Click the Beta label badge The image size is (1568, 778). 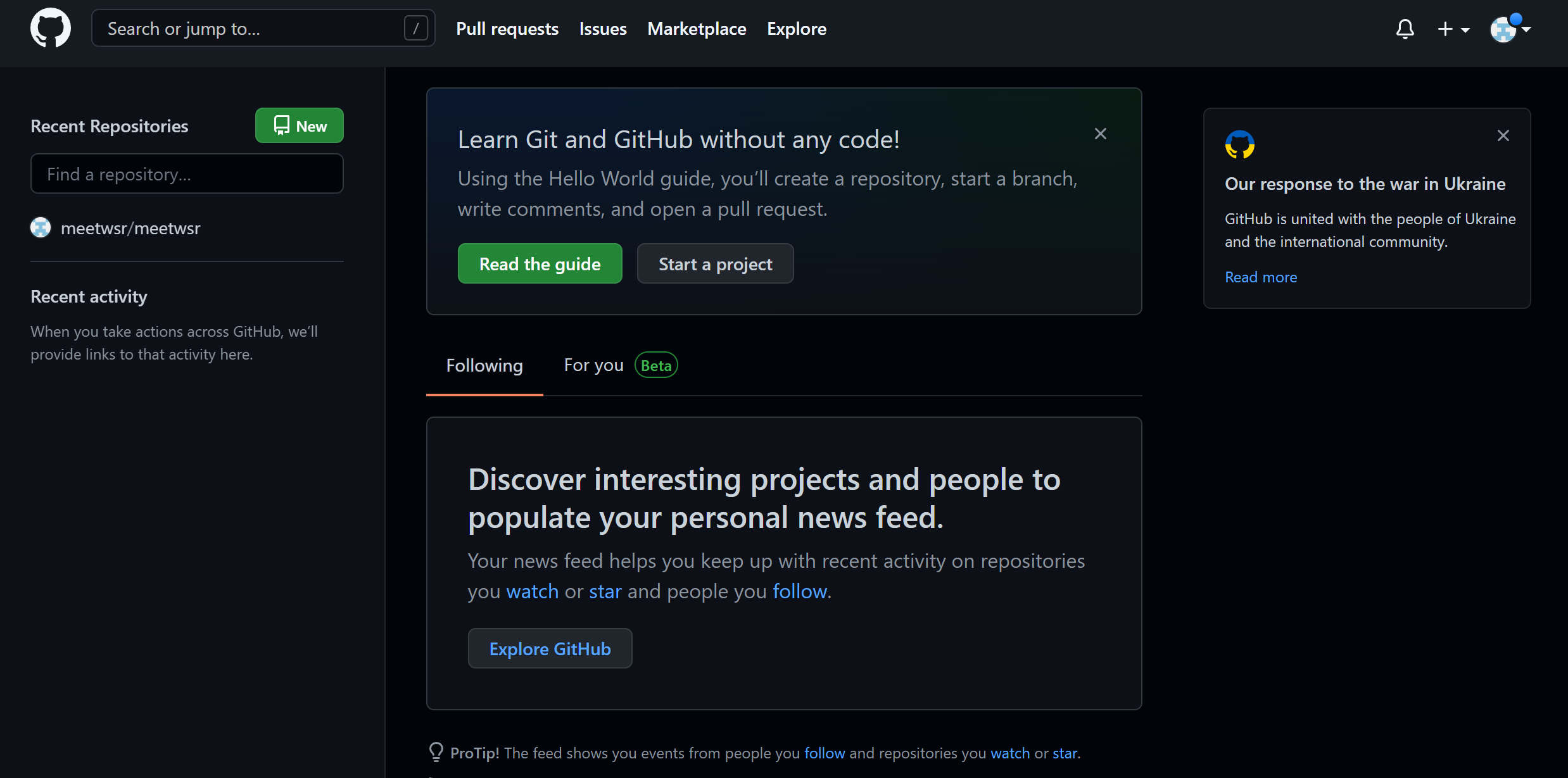pyautogui.click(x=656, y=365)
